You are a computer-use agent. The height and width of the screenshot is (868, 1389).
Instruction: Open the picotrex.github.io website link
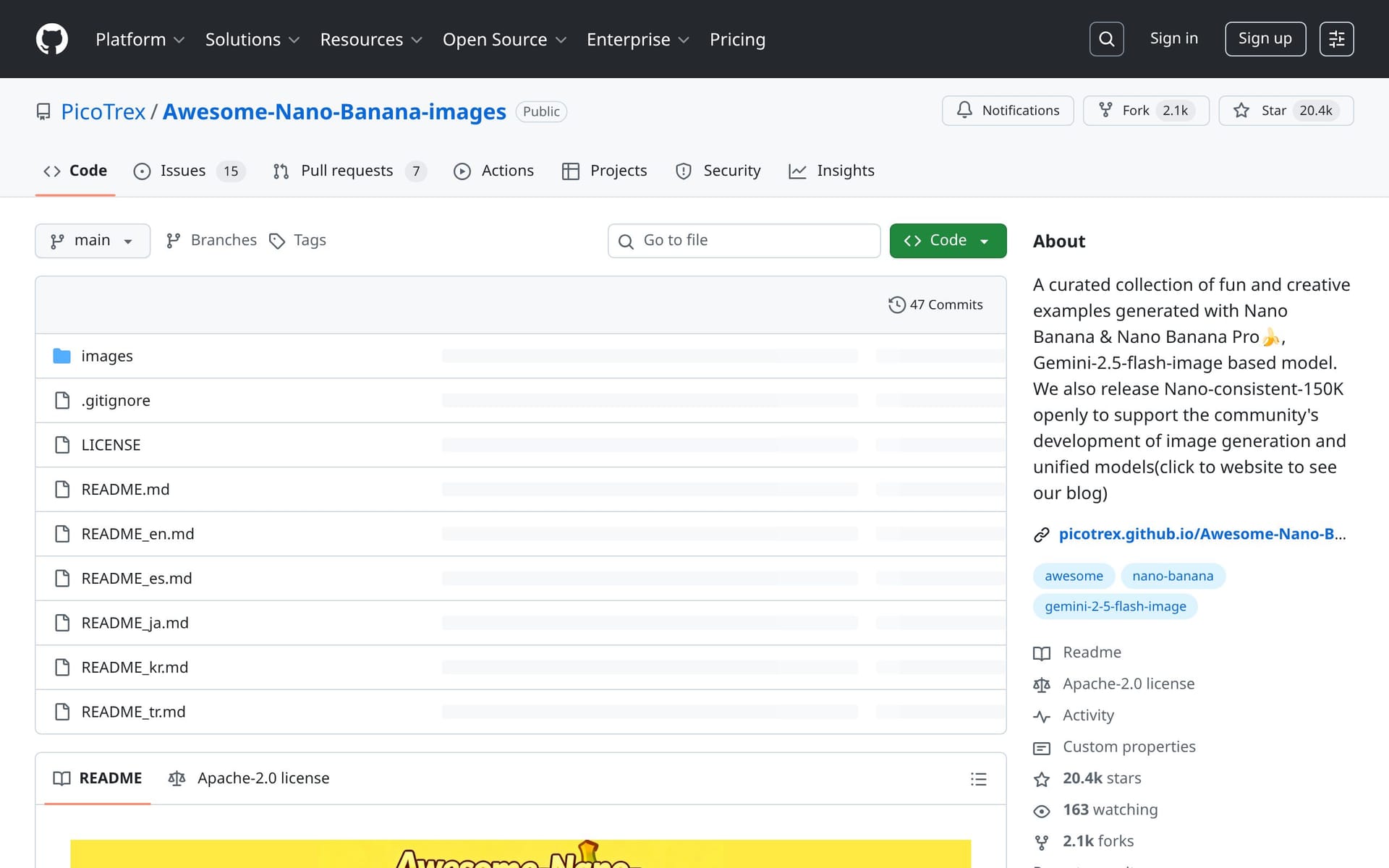pyautogui.click(x=1202, y=534)
